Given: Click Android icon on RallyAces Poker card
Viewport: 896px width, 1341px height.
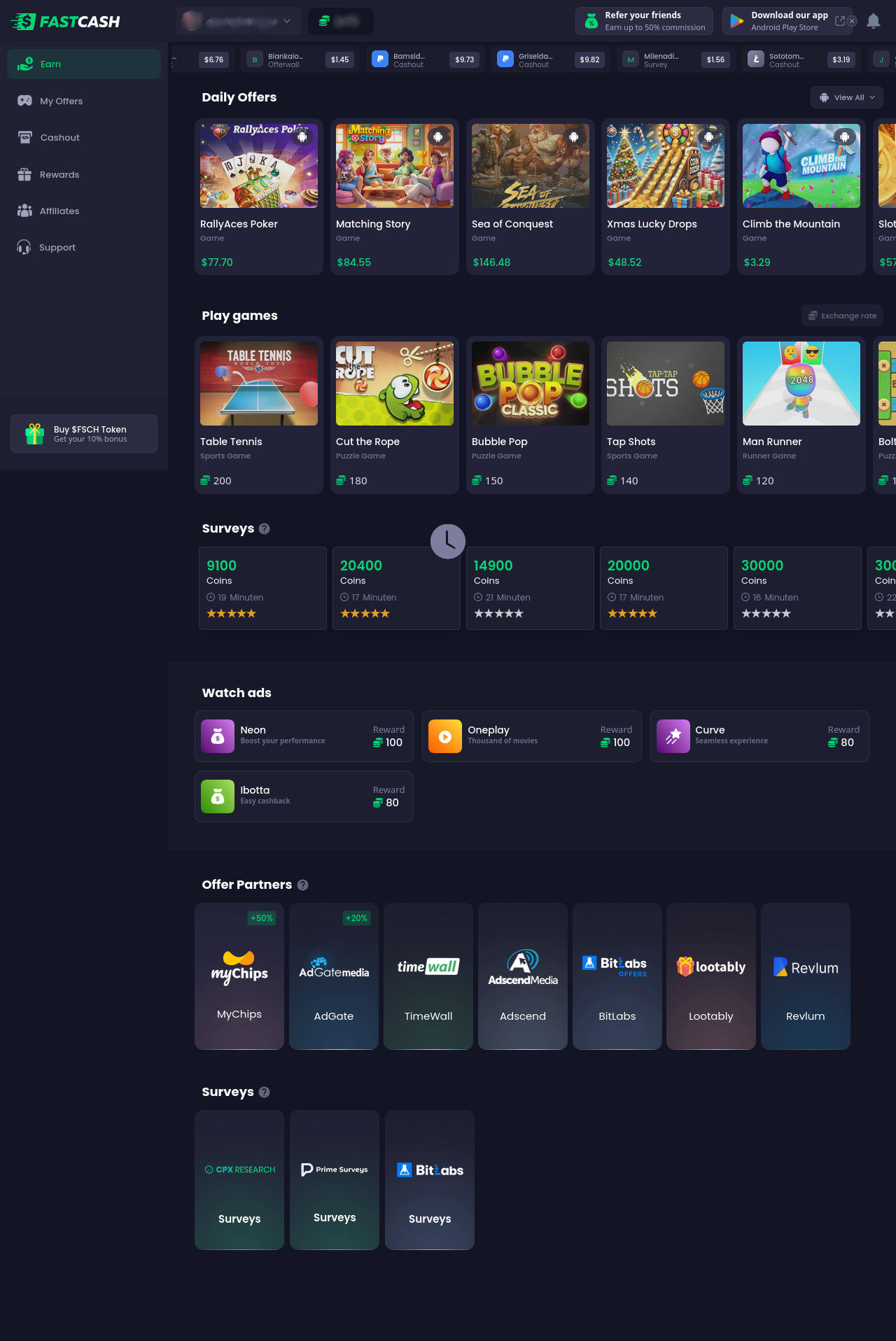Looking at the screenshot, I should (x=302, y=136).
